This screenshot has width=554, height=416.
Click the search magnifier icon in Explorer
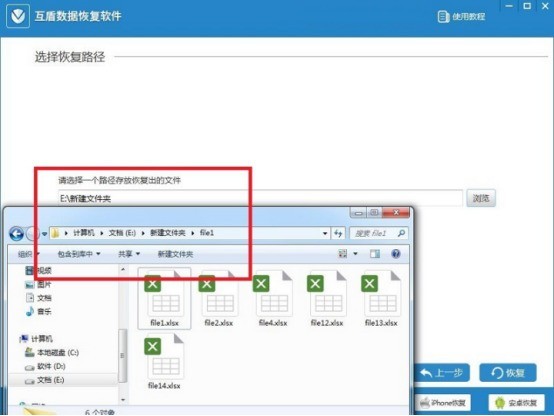(401, 233)
